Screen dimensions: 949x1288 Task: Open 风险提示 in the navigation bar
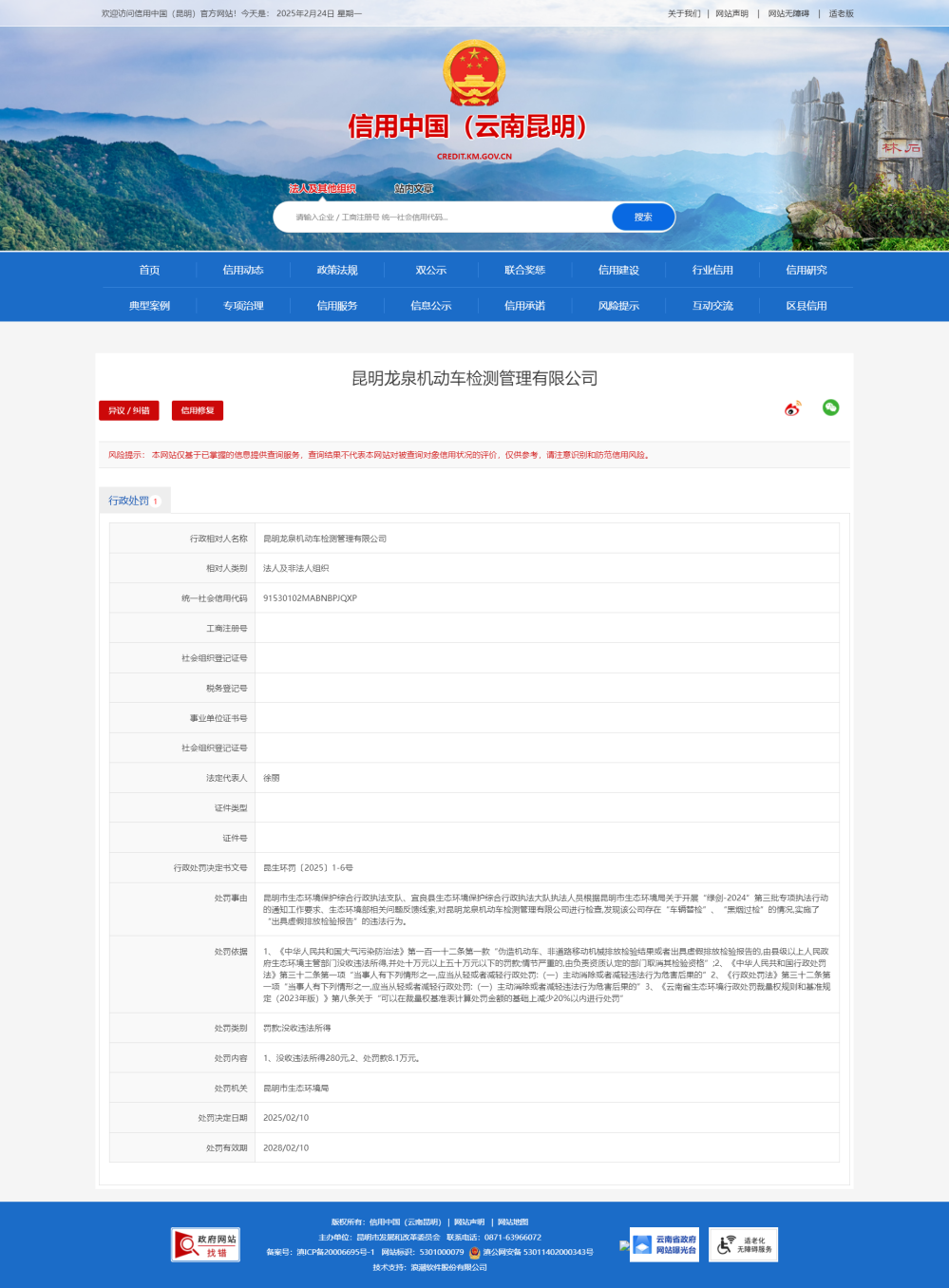(618, 306)
